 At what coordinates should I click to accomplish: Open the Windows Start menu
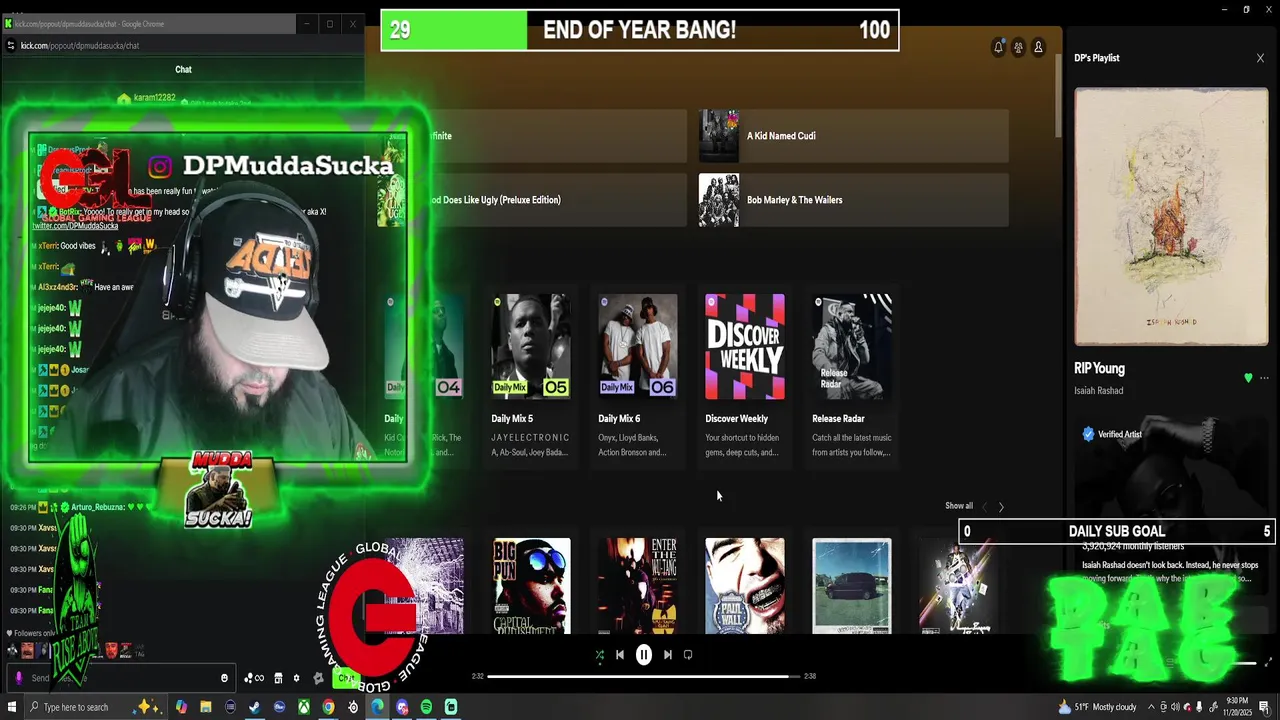pos(12,707)
